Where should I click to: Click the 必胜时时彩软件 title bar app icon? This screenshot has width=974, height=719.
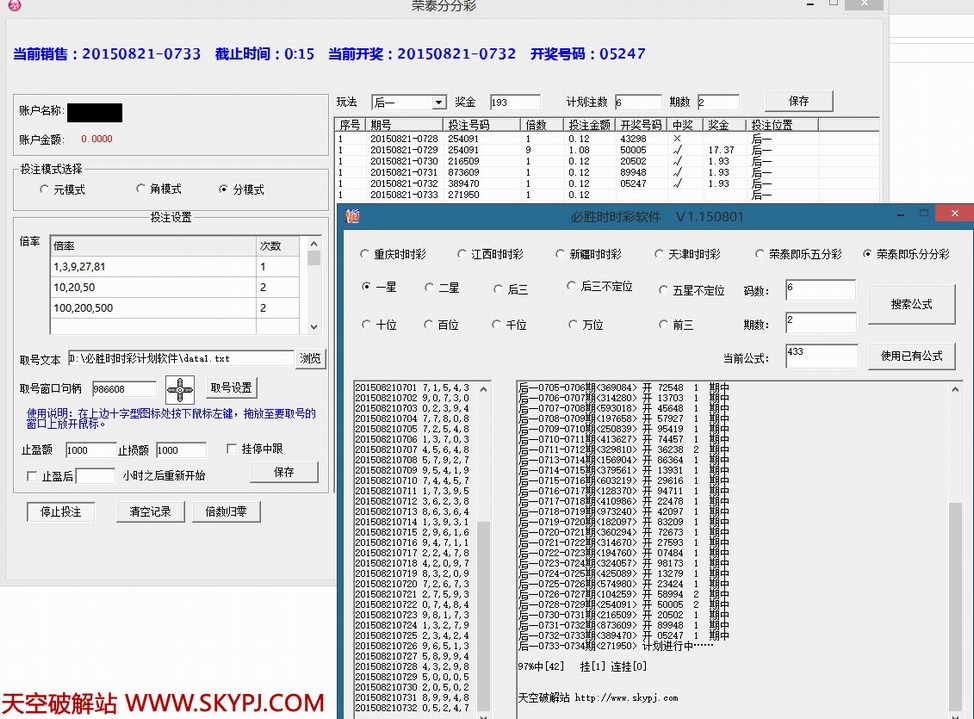tap(352, 215)
